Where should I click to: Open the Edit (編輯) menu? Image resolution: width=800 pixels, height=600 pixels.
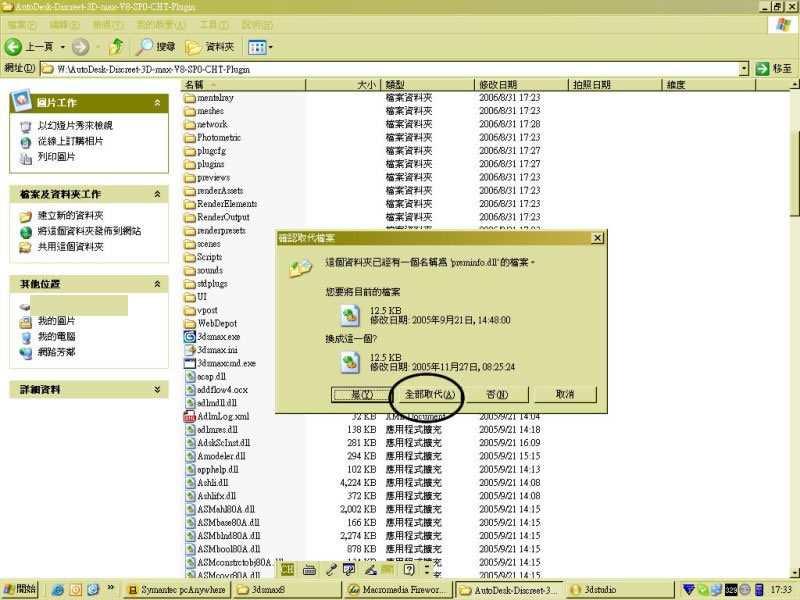pos(64,25)
